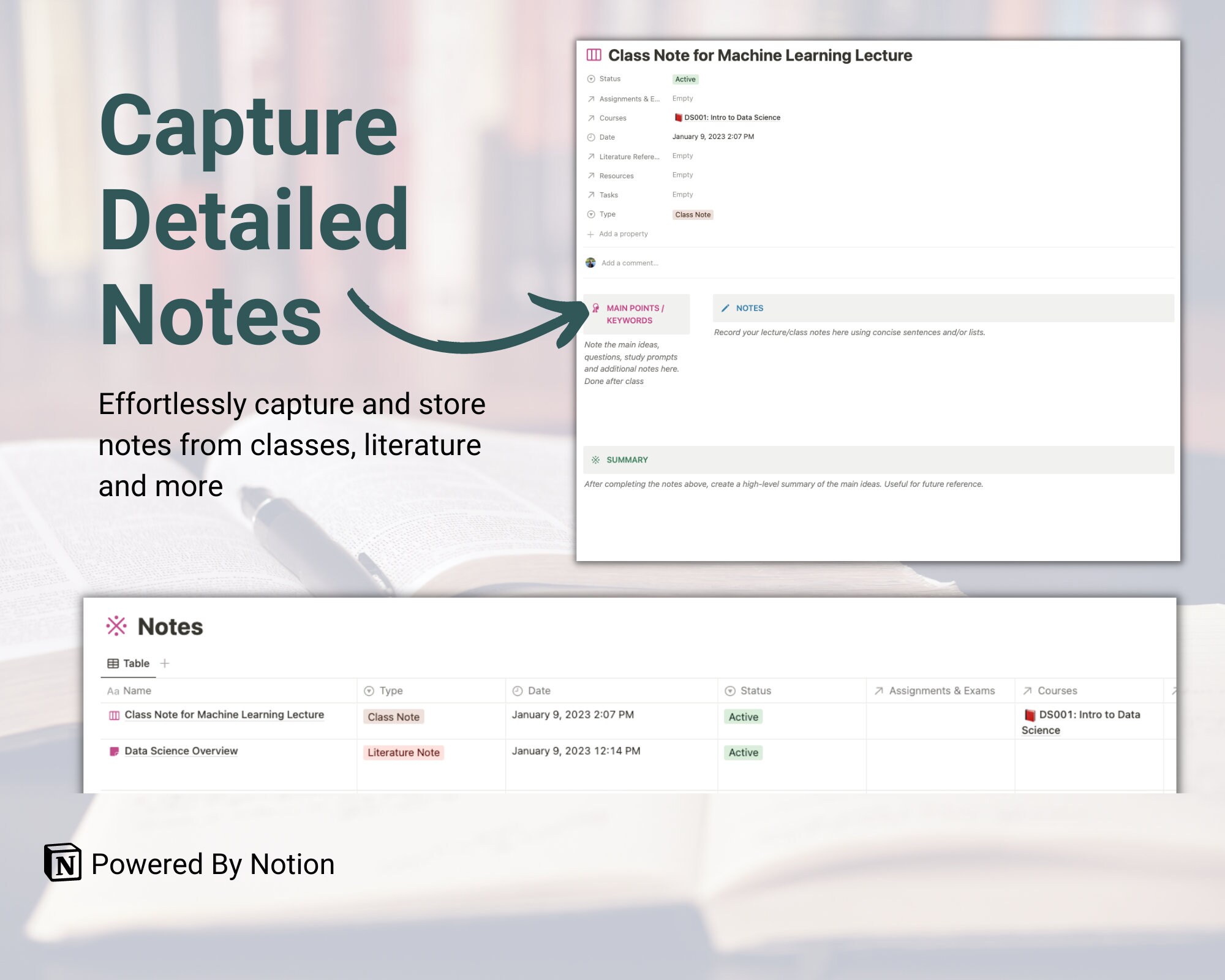Click the pink column icon beside the page title
The height and width of the screenshot is (980, 1225).
[x=594, y=55]
